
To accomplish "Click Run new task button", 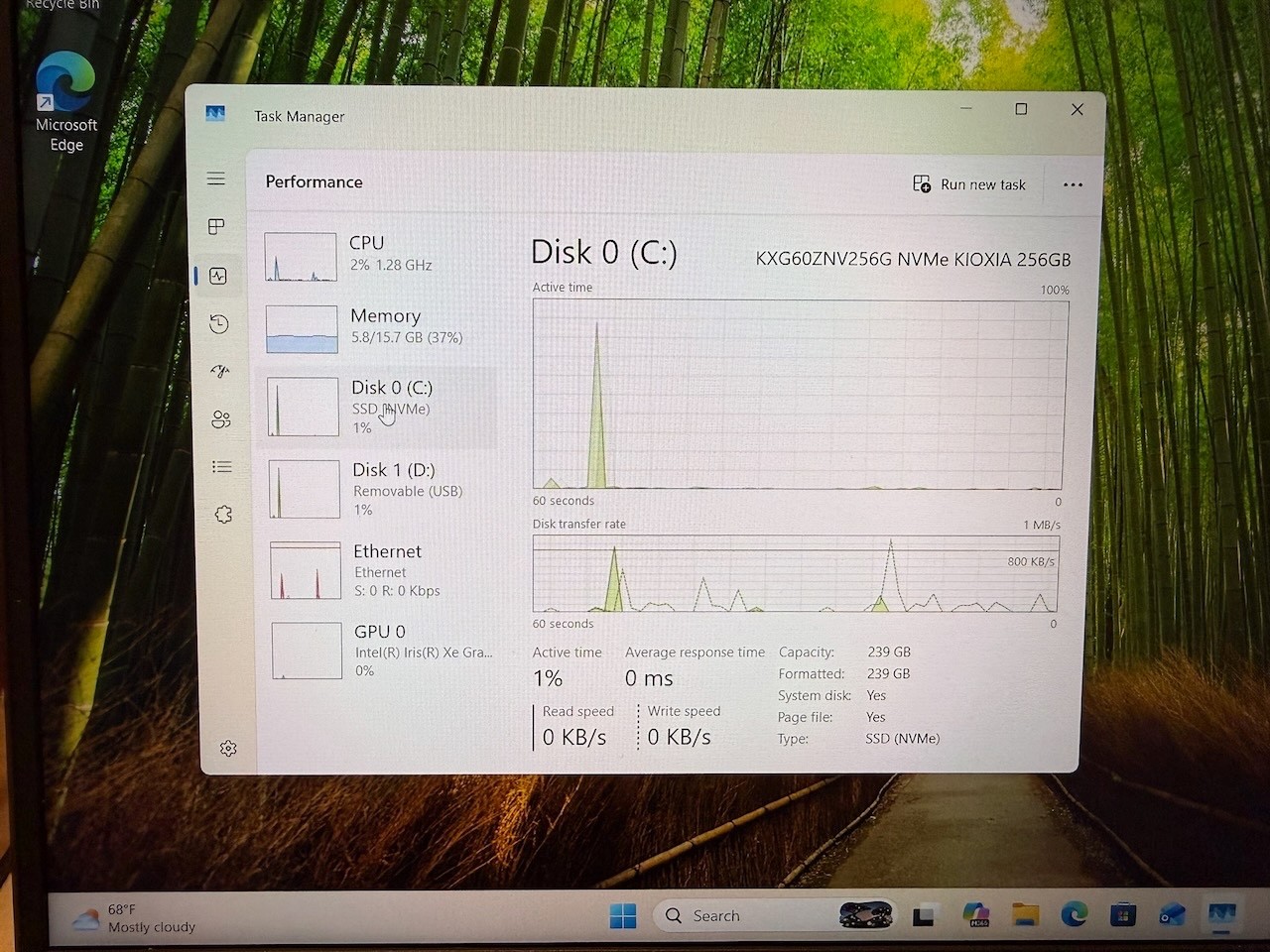I will tap(969, 184).
